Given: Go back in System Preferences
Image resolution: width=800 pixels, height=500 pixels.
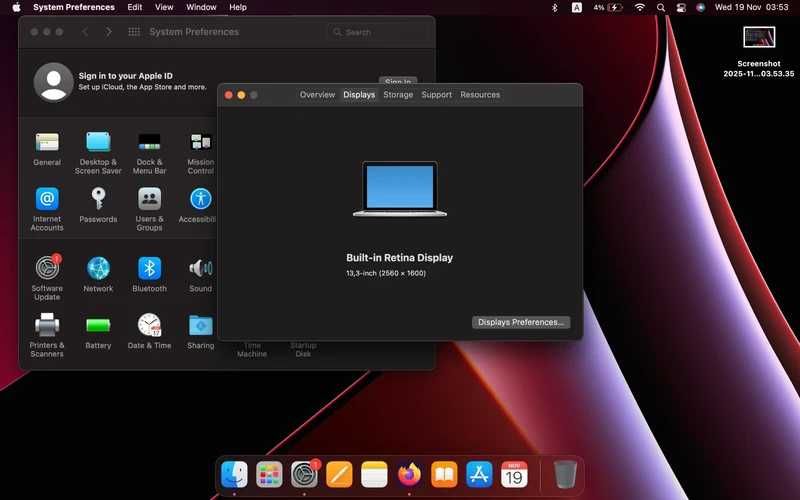Looking at the screenshot, I should [x=85, y=32].
